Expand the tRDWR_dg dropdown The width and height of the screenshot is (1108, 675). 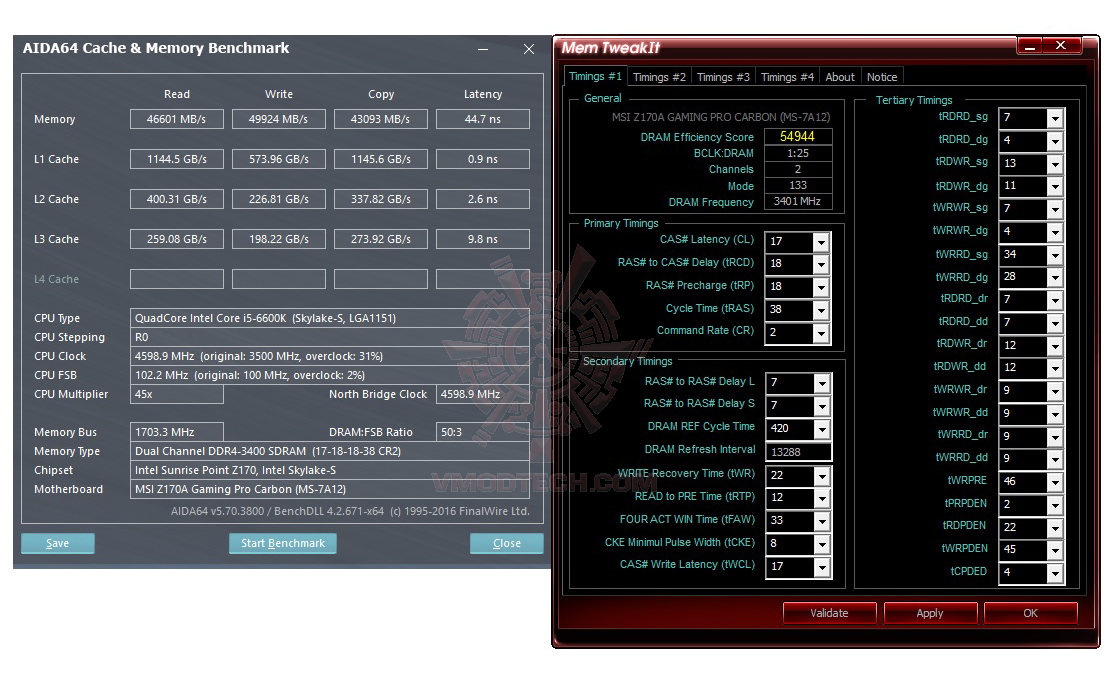coord(1055,187)
